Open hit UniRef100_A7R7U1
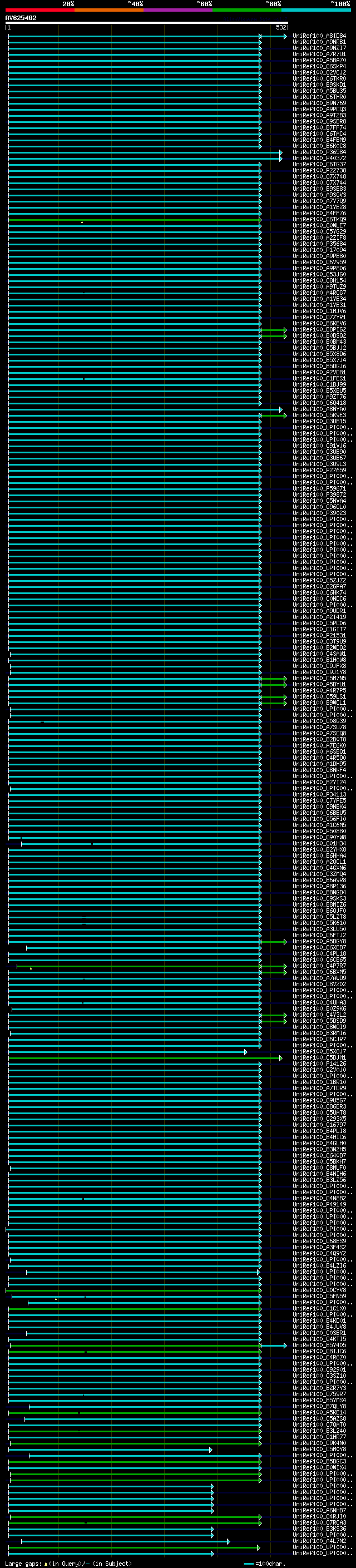 coord(319,54)
